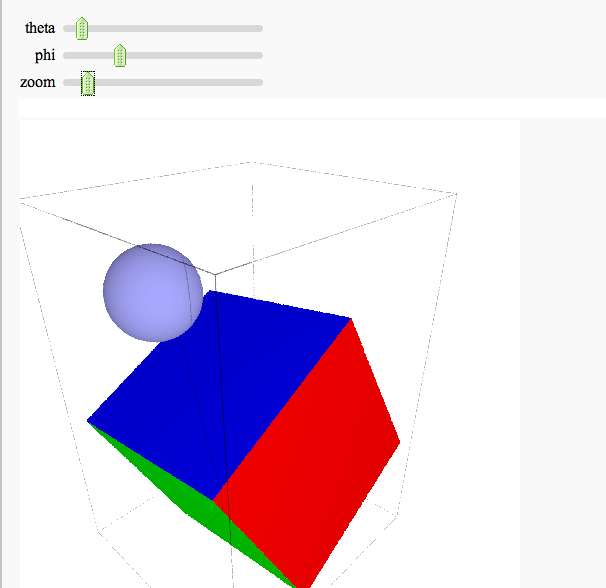Click the rightmost corner of the red face

[399, 441]
